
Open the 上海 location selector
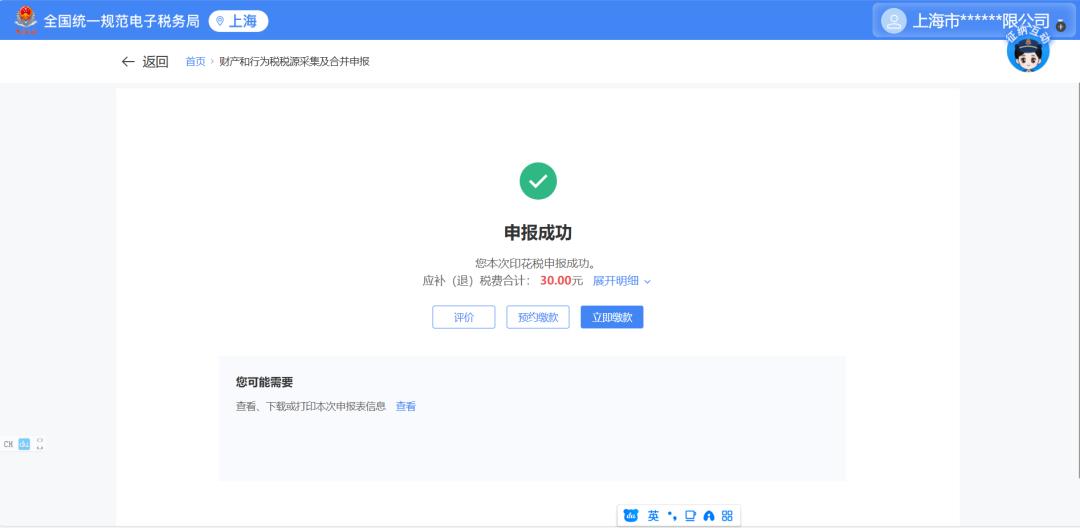pos(238,21)
